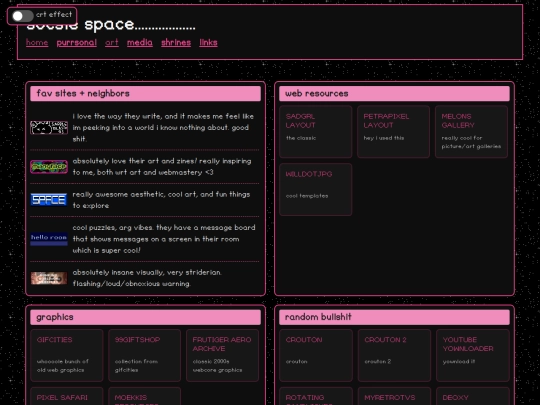Click text 'absolutely love their art and zines'
The image size is (540, 405).
point(134,161)
